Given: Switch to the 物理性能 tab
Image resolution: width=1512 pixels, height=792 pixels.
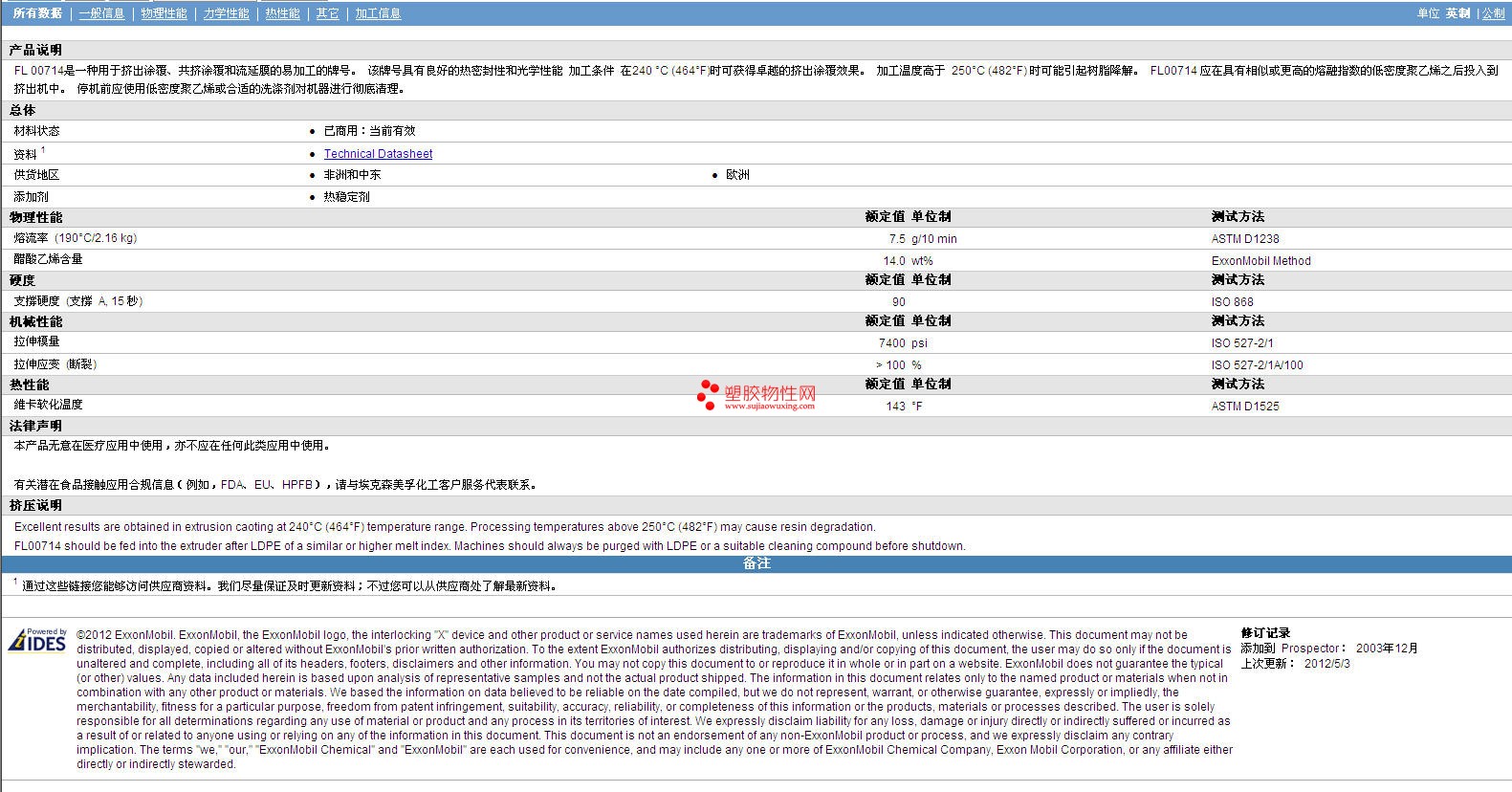Looking at the screenshot, I should click(x=164, y=13).
